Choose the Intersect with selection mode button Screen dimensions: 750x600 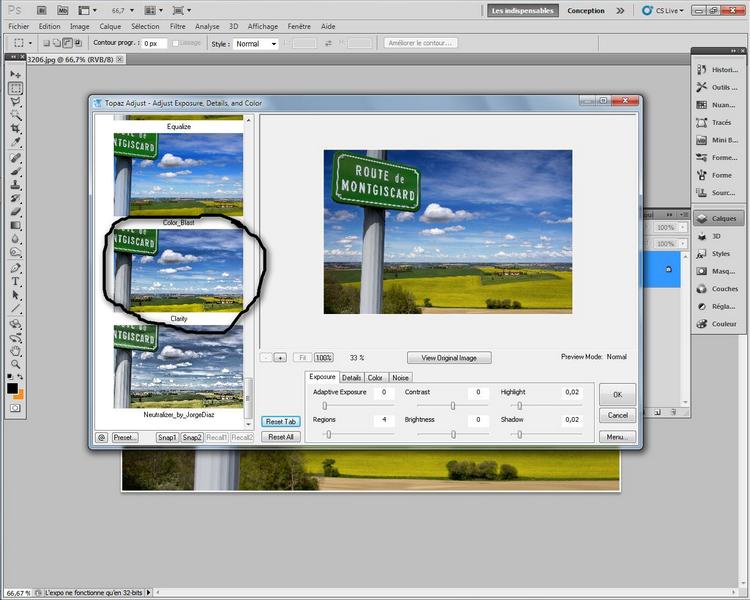tap(78, 43)
